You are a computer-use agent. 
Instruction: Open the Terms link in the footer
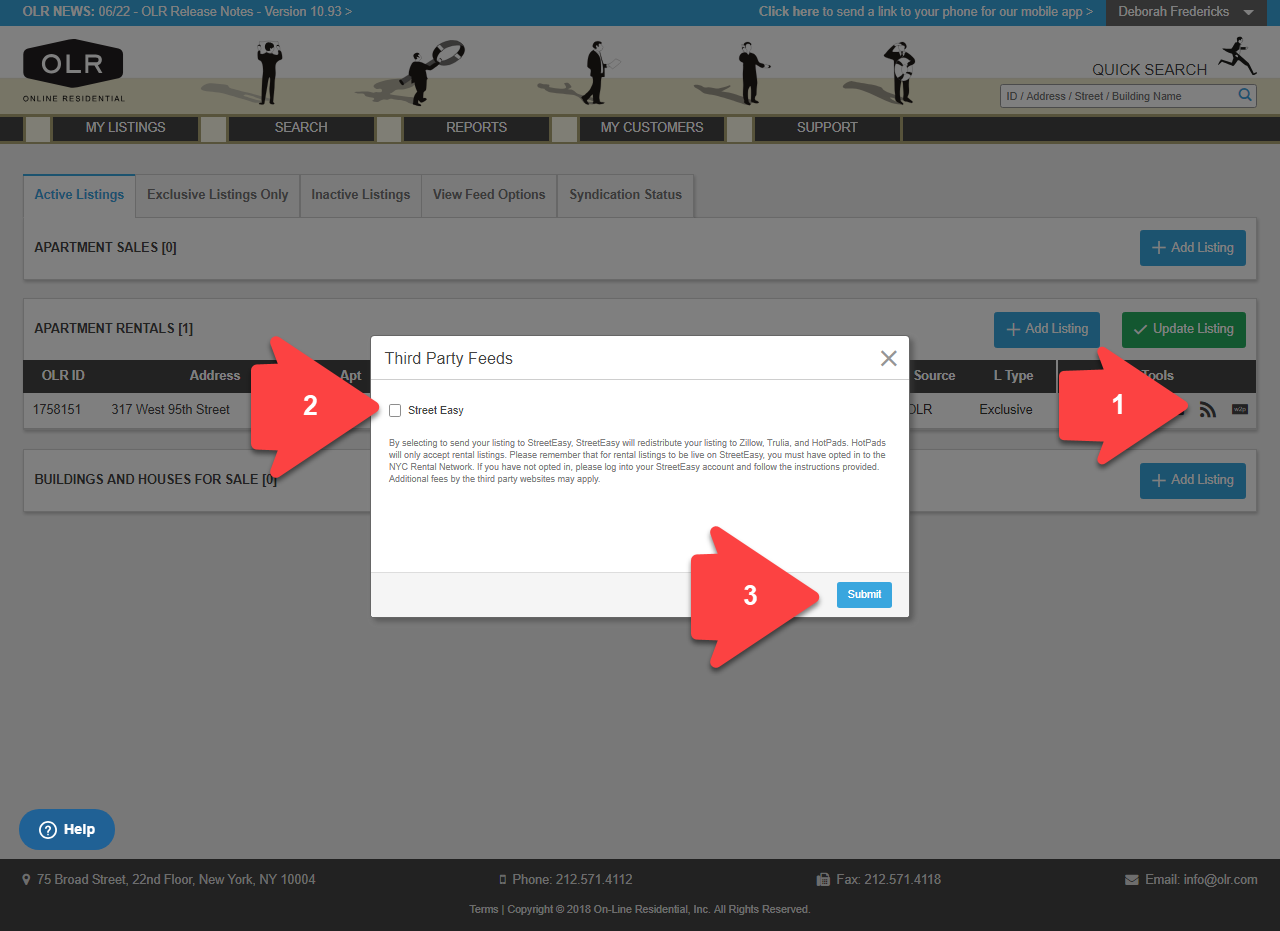[x=484, y=909]
